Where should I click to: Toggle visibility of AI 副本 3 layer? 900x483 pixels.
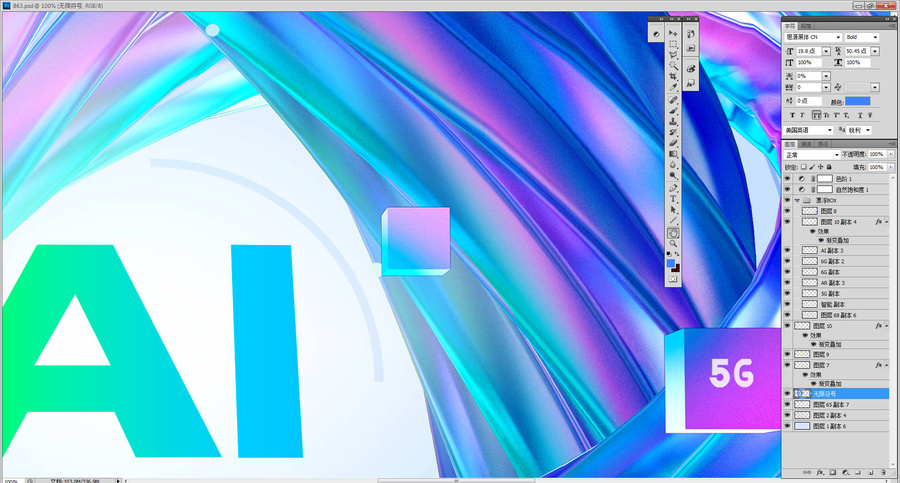(788, 250)
